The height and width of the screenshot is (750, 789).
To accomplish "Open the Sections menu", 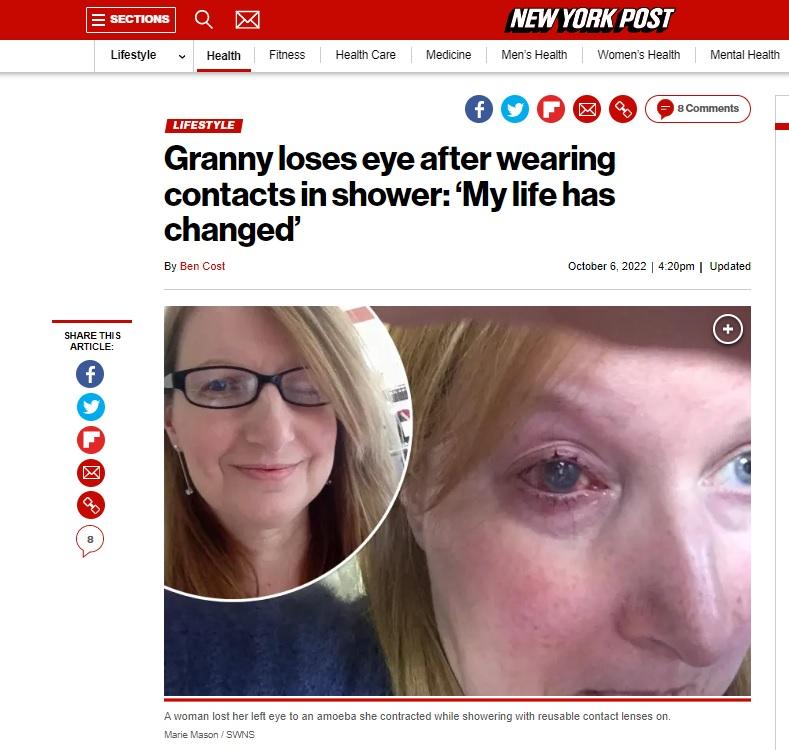I will point(131,20).
